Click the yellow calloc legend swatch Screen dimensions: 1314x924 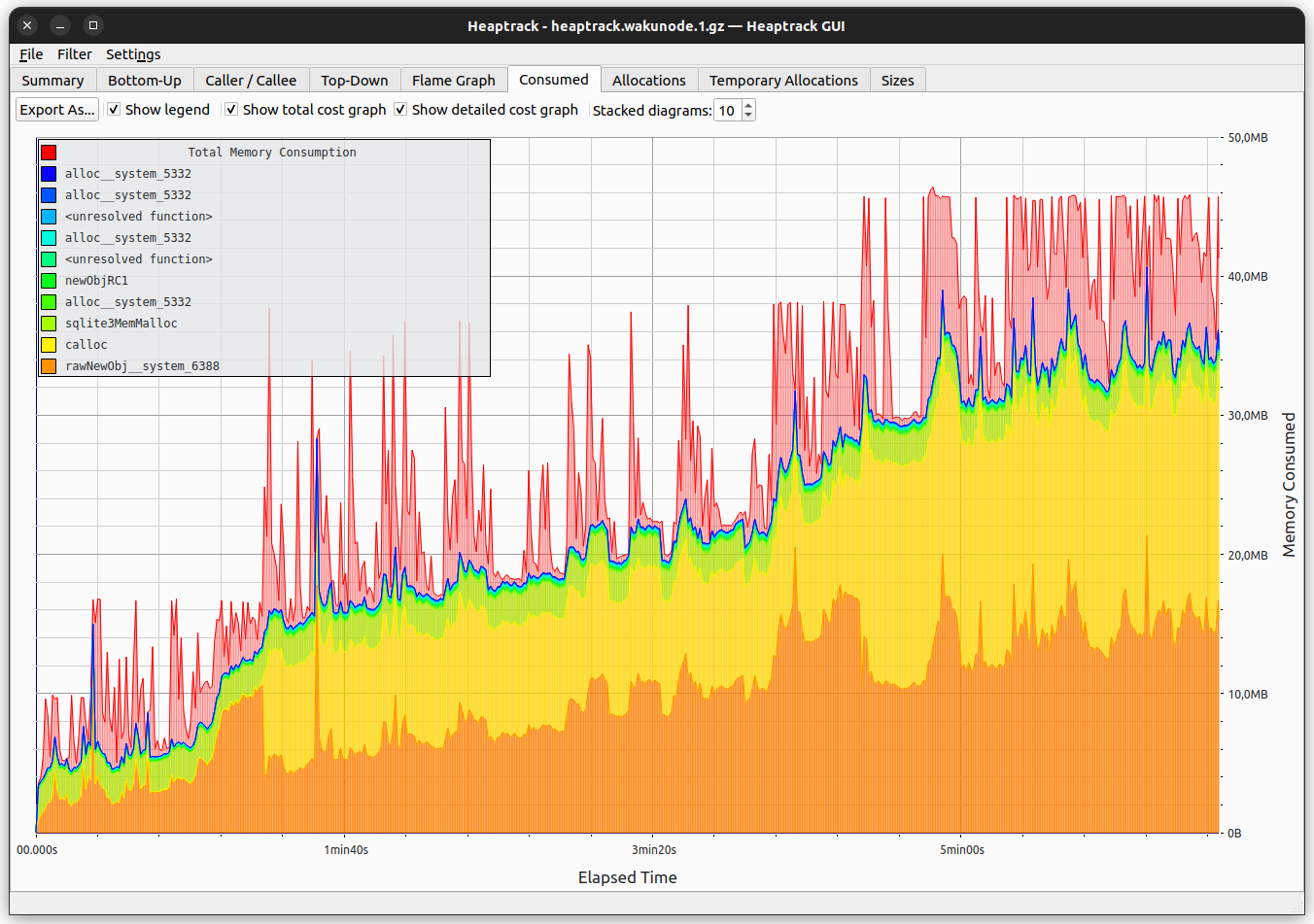[x=46, y=344]
